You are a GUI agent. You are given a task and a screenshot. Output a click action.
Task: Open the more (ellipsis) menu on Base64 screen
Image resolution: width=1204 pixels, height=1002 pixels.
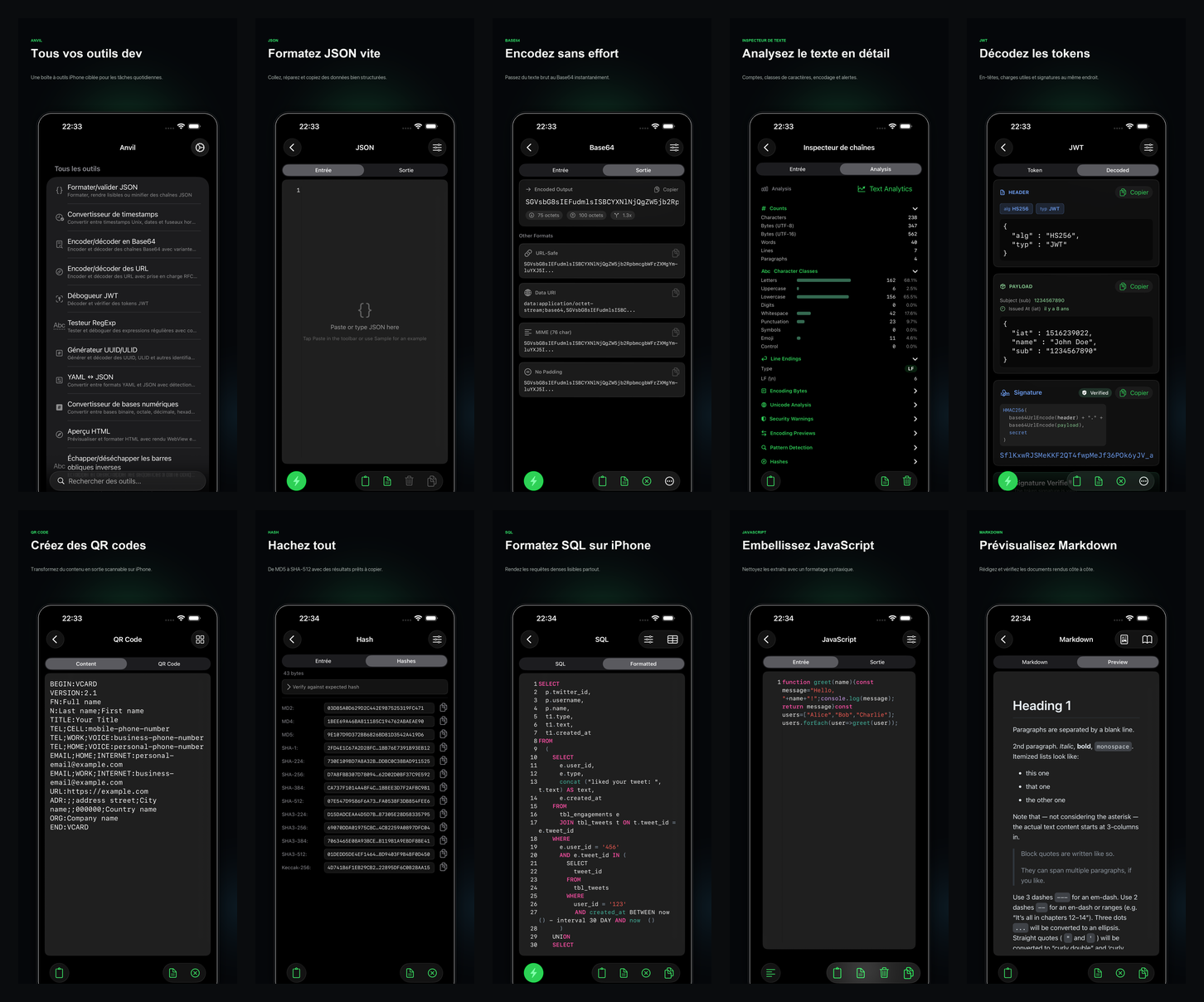(x=669, y=481)
